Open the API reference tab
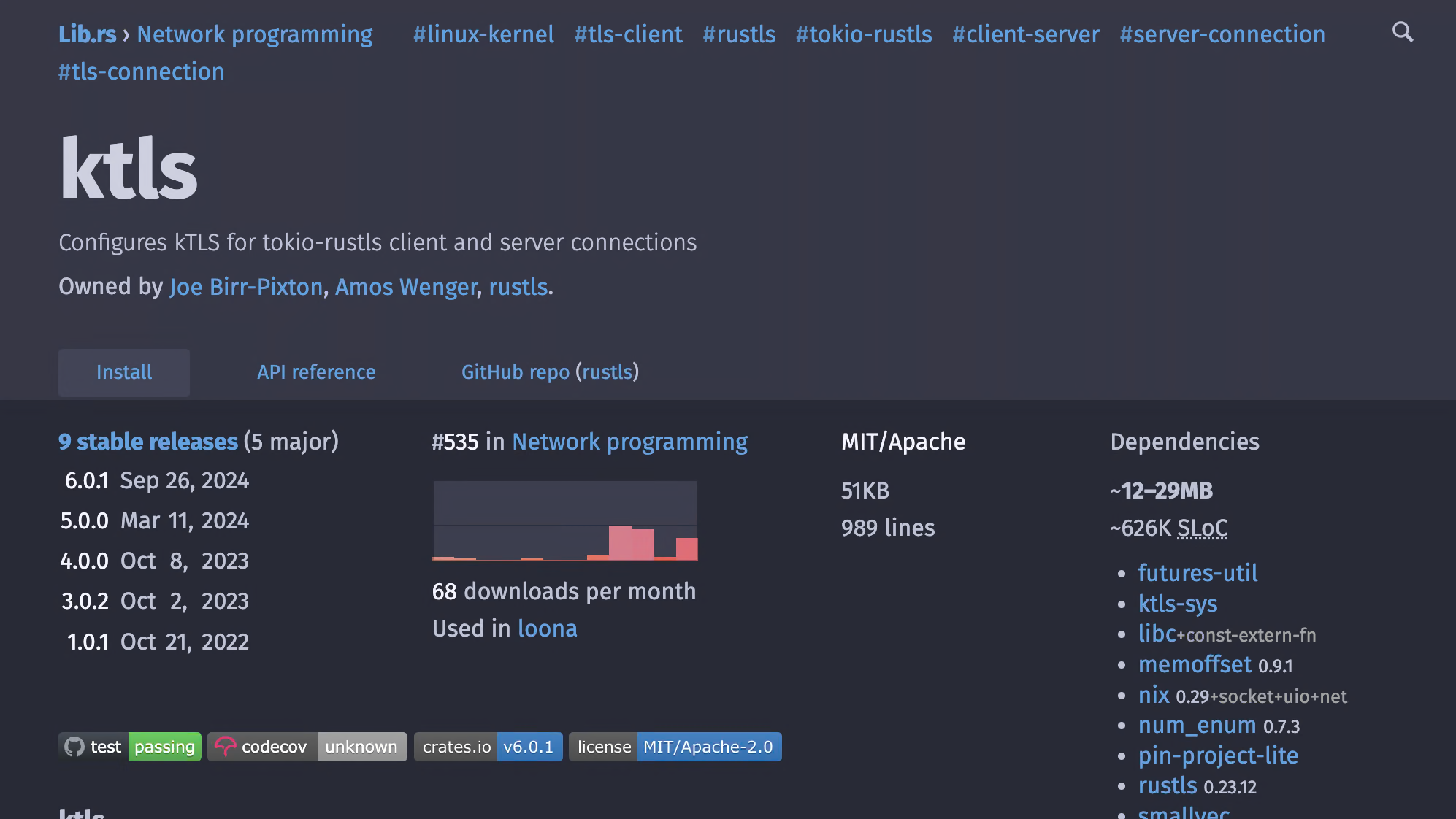 click(315, 372)
